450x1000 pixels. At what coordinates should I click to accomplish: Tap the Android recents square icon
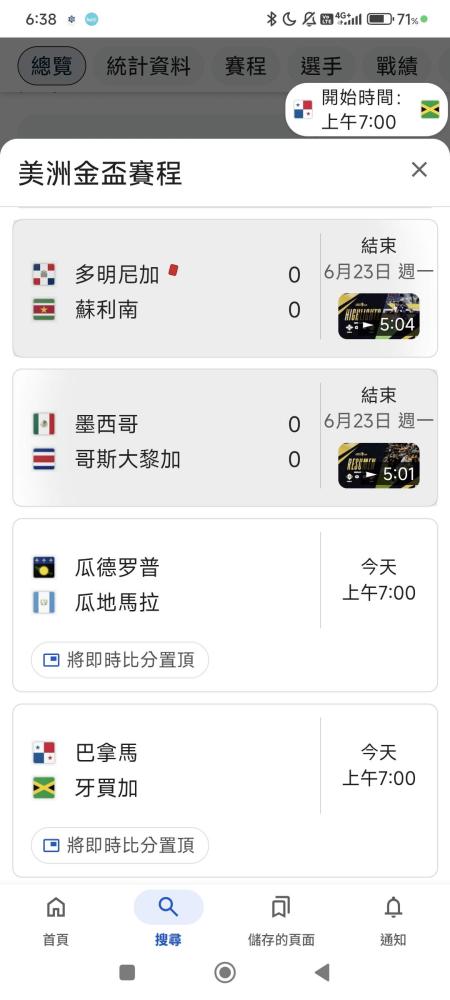127,972
